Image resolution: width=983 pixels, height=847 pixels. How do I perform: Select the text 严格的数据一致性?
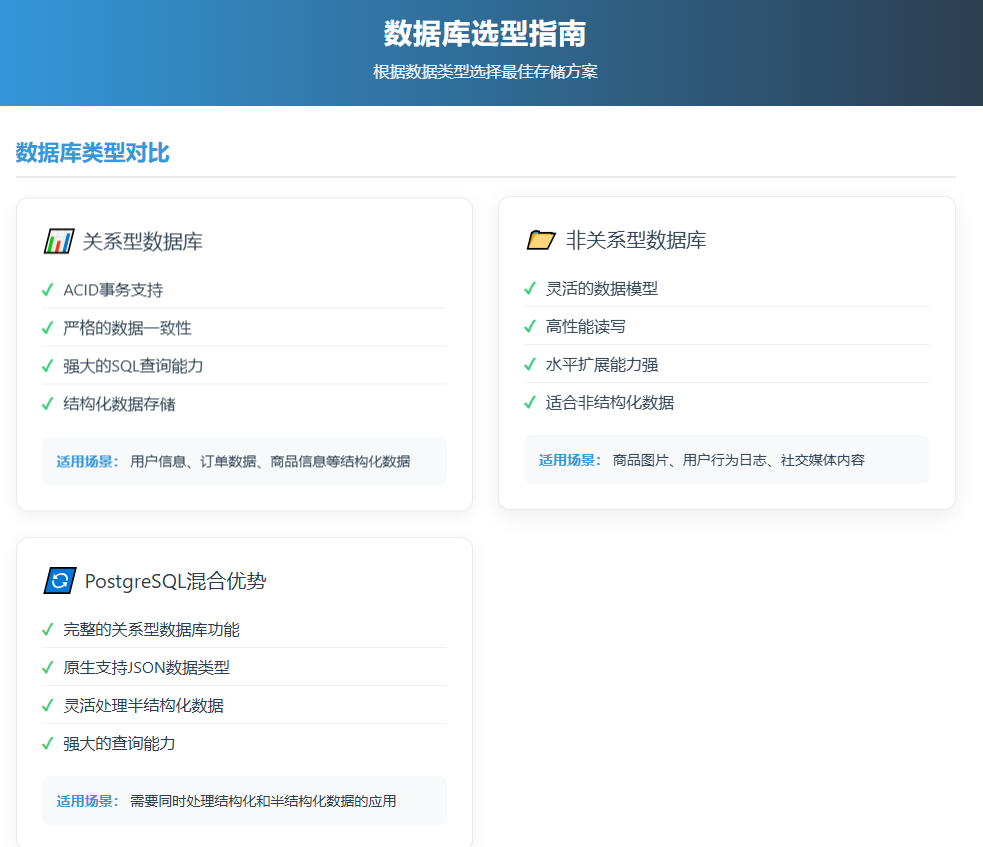click(127, 328)
